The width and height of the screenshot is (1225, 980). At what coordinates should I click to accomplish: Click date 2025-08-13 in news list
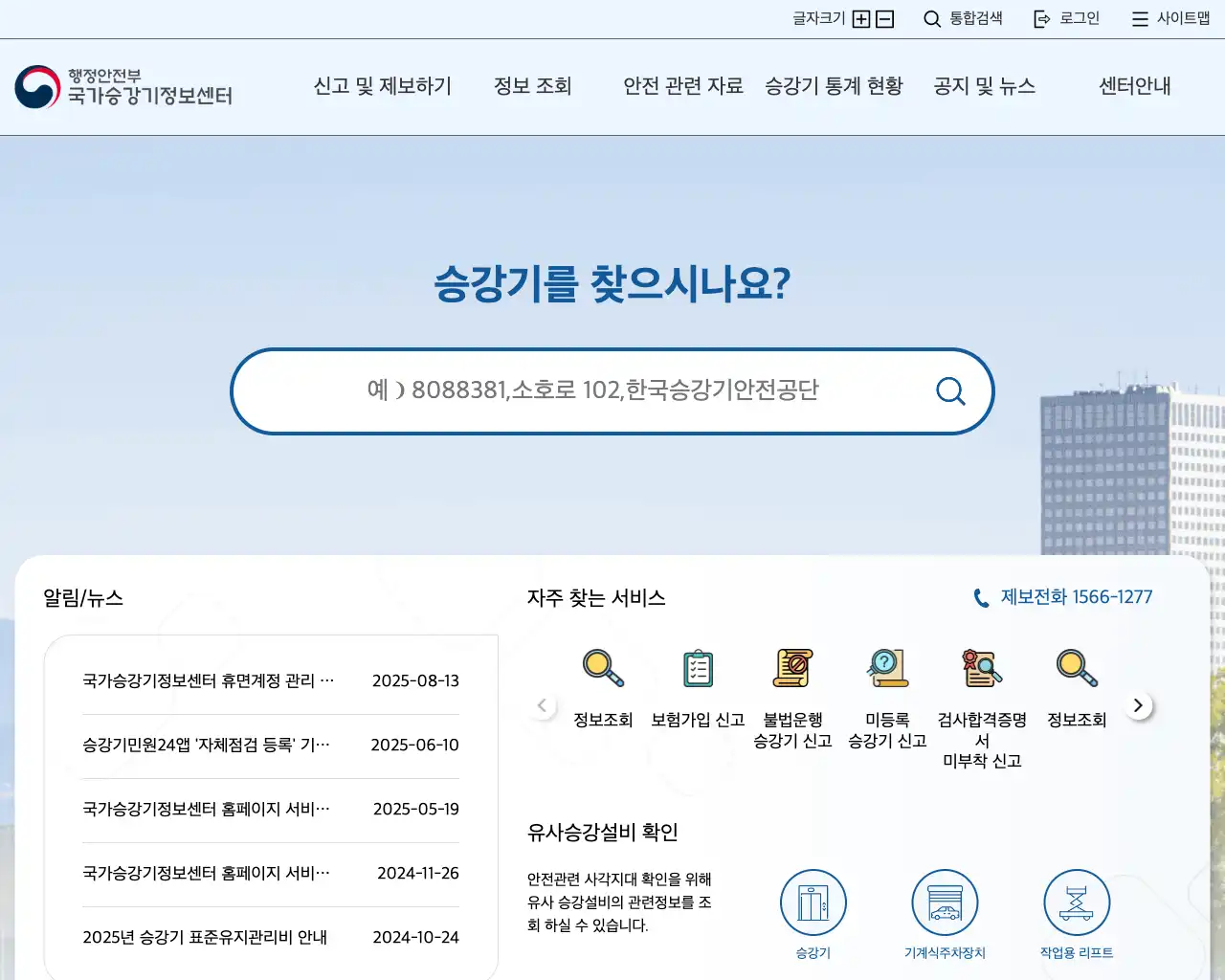click(415, 680)
